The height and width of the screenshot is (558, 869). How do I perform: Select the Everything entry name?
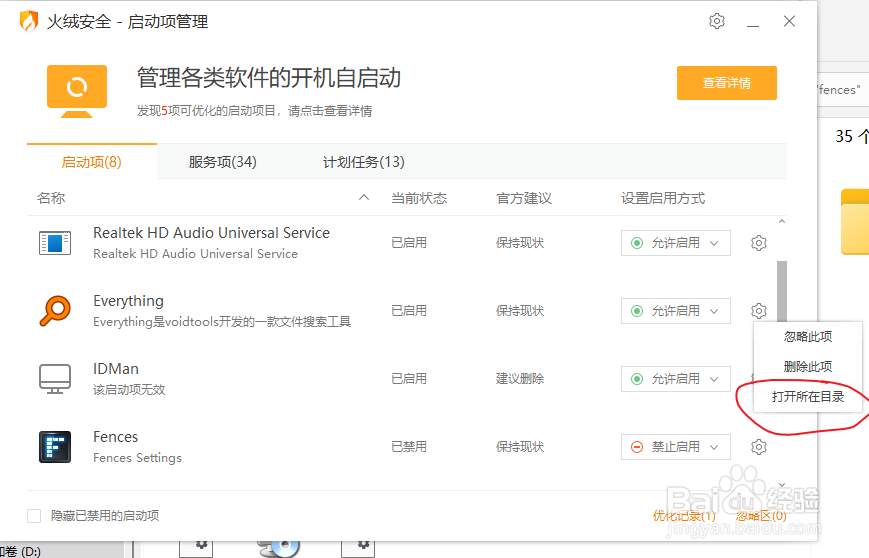click(x=128, y=301)
